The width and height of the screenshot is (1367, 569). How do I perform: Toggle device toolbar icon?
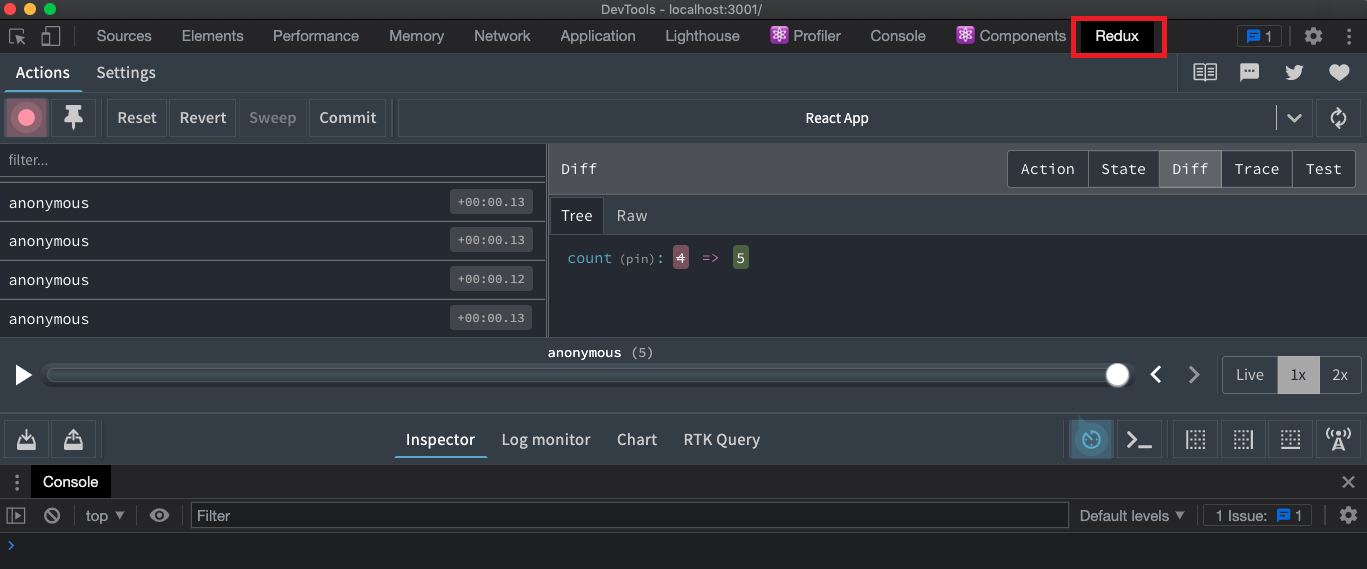point(50,36)
